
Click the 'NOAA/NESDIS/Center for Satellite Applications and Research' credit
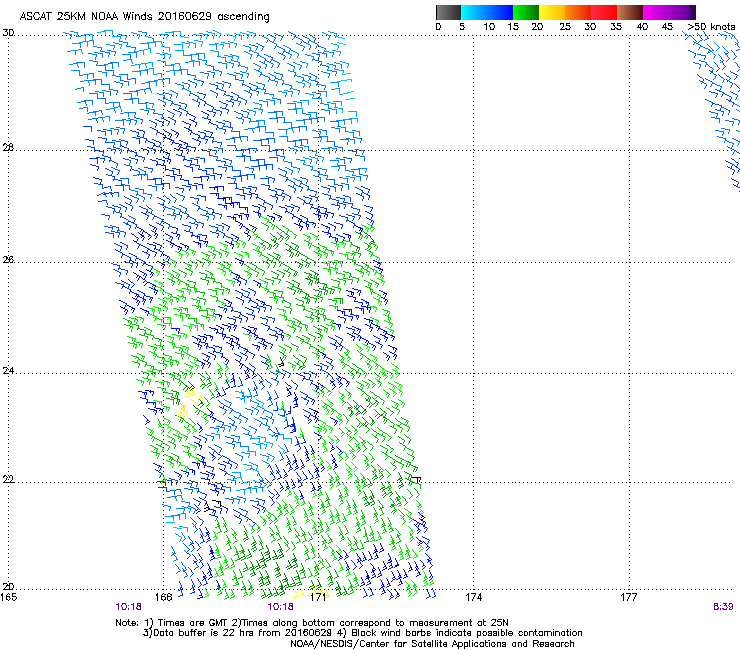(x=432, y=643)
